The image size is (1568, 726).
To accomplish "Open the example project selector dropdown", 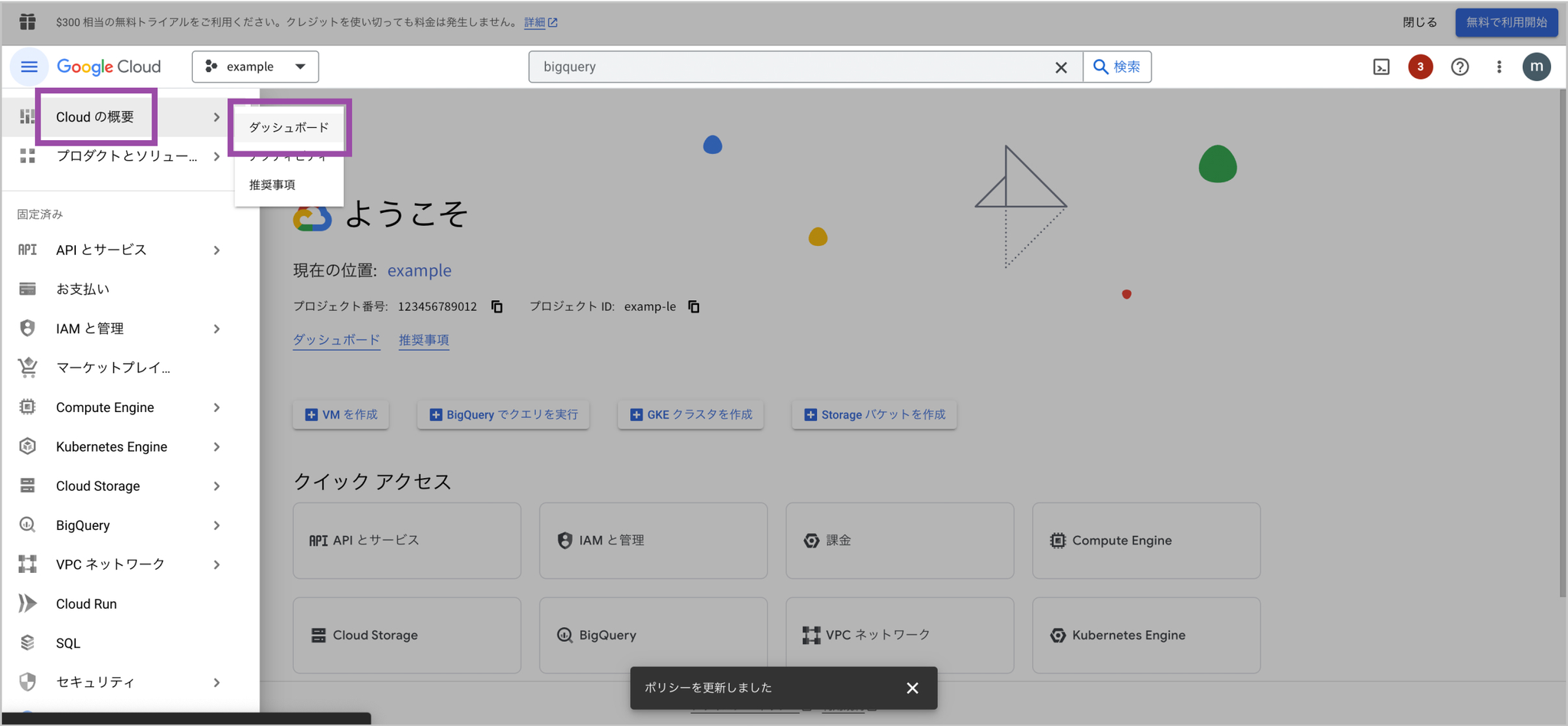I will pos(256,67).
